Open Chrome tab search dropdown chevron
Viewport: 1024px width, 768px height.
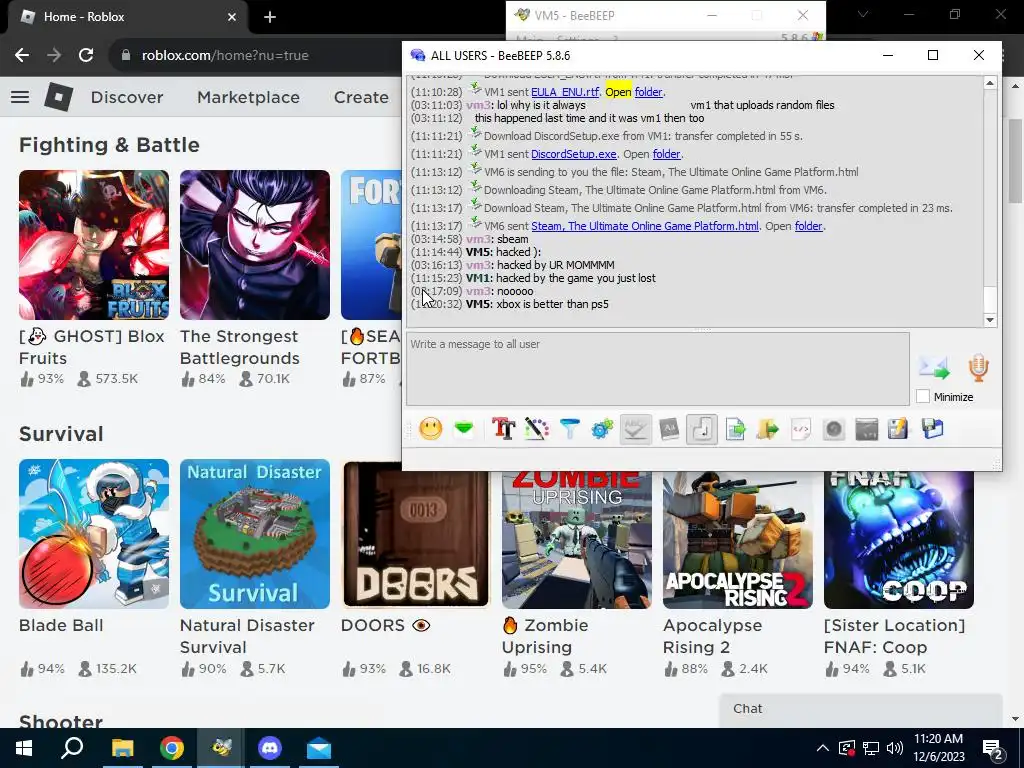pyautogui.click(x=863, y=14)
